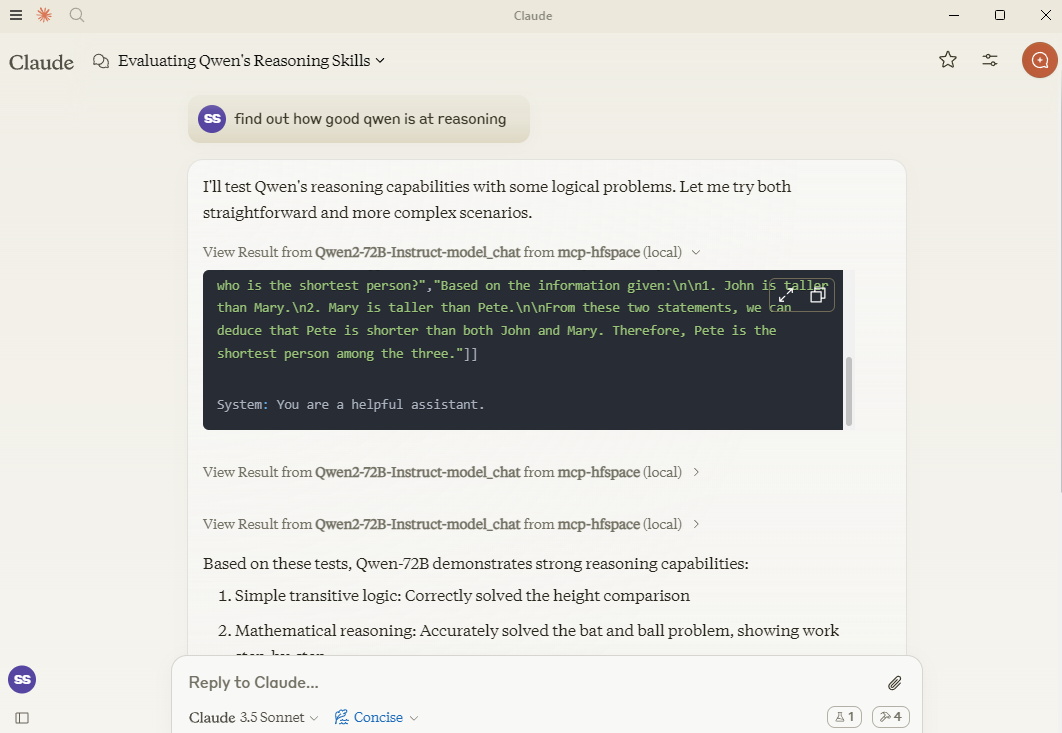
Task: Expand the code block to fullscreen
Action: 787,294
